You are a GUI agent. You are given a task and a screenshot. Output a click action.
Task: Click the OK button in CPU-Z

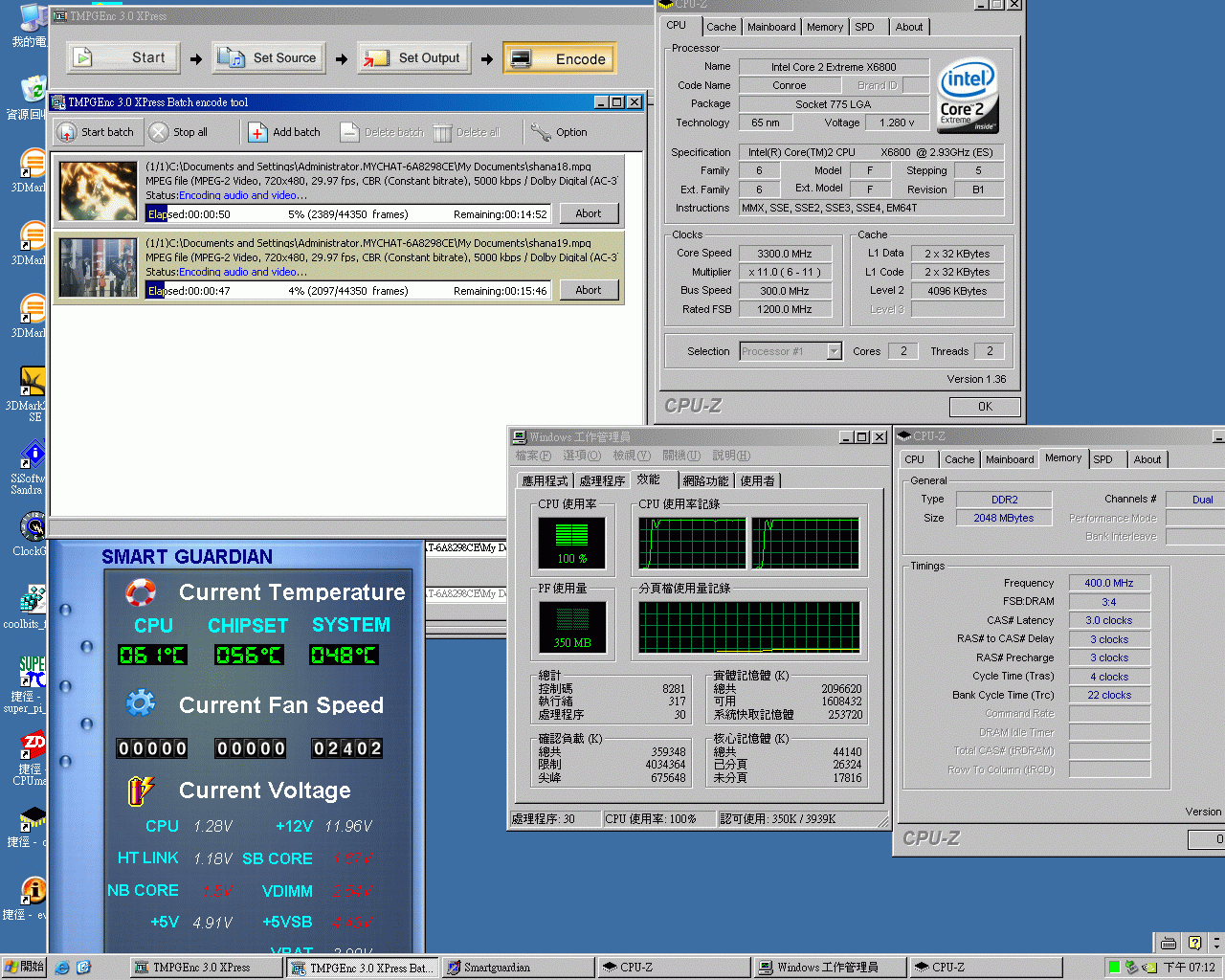click(985, 407)
